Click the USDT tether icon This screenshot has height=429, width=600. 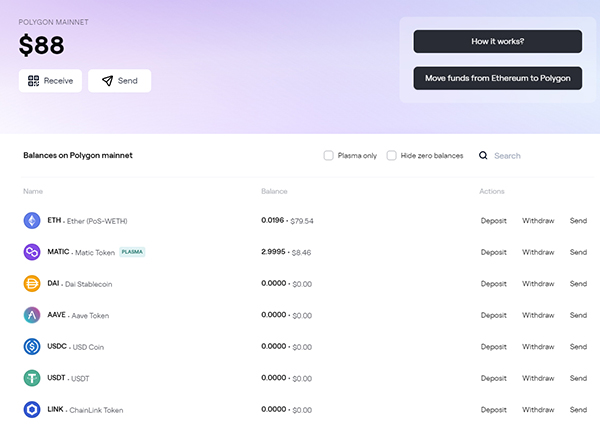click(32, 378)
